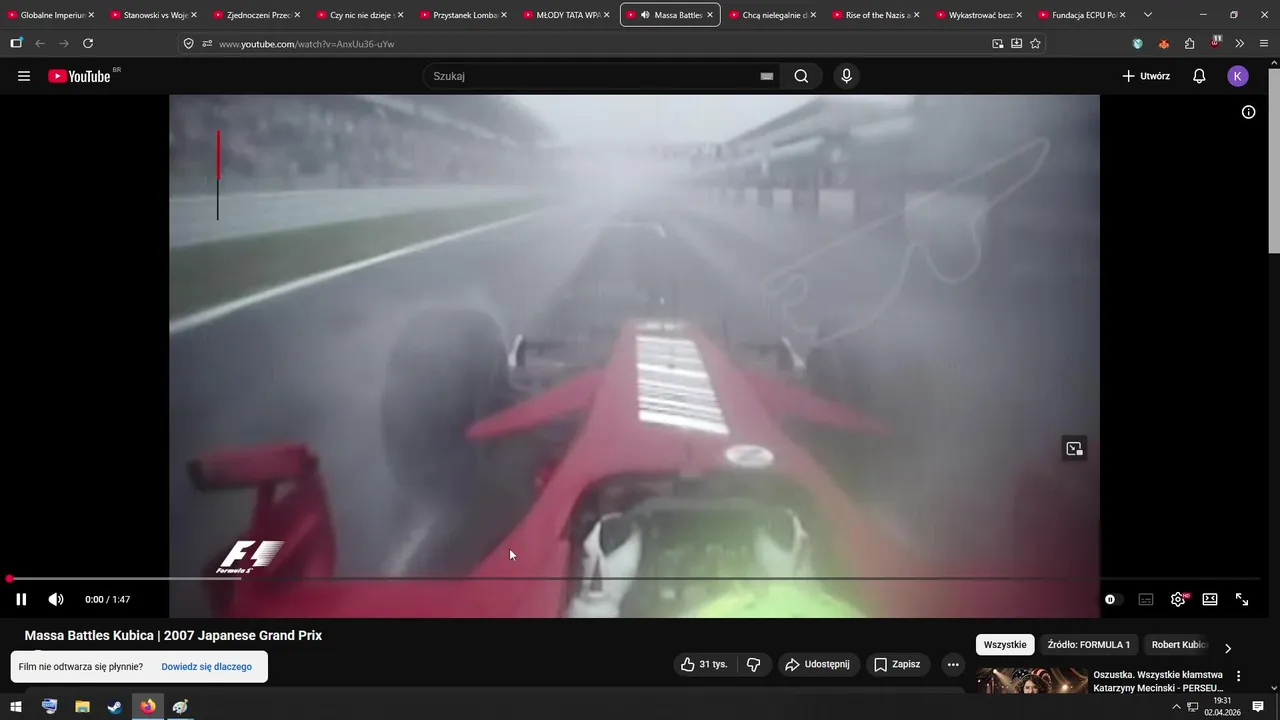Image resolution: width=1280 pixels, height=720 pixels.
Task: Switch to Fundacja ECPU tab
Action: pyautogui.click(x=1083, y=15)
